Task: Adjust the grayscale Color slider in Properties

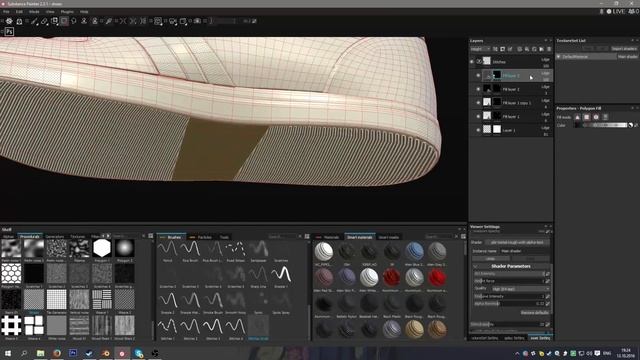Action: [x=605, y=125]
